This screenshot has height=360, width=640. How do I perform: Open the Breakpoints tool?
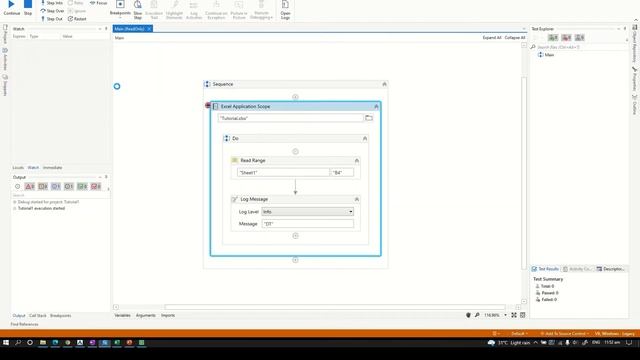click(x=120, y=9)
